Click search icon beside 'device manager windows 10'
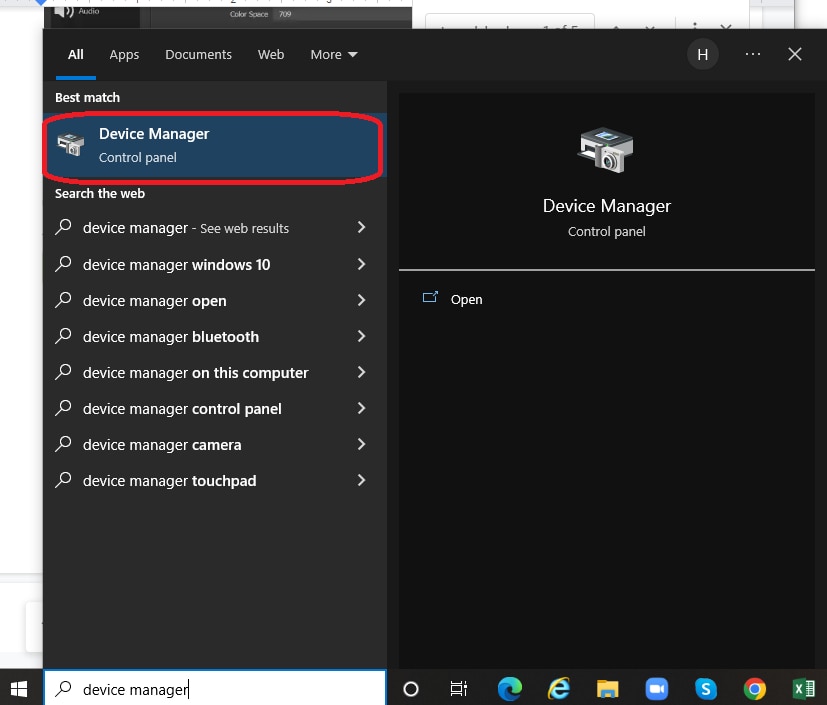 click(63, 263)
